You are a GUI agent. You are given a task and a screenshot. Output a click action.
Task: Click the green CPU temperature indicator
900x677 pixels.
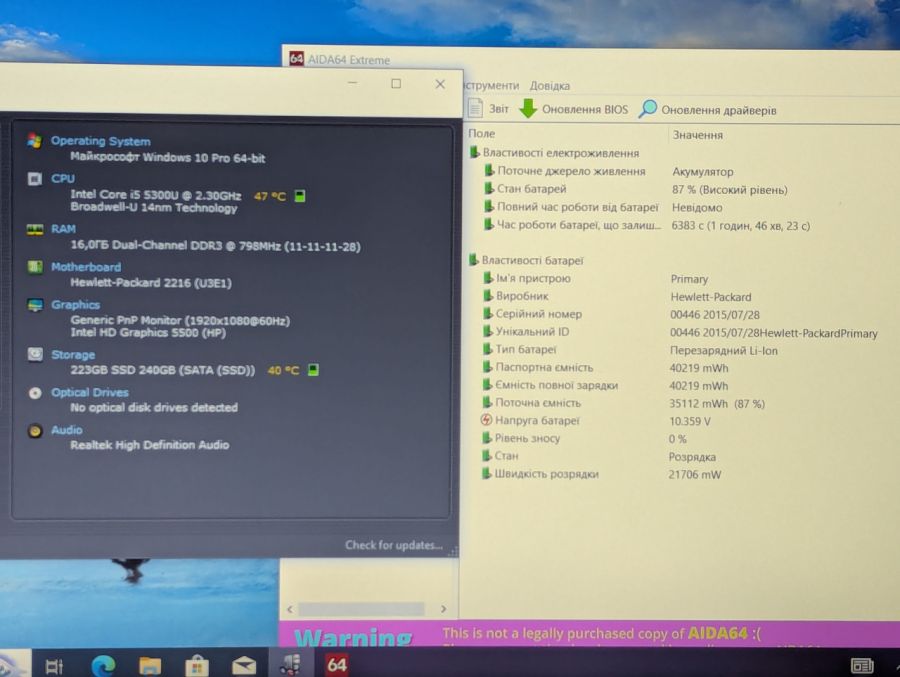[300, 196]
